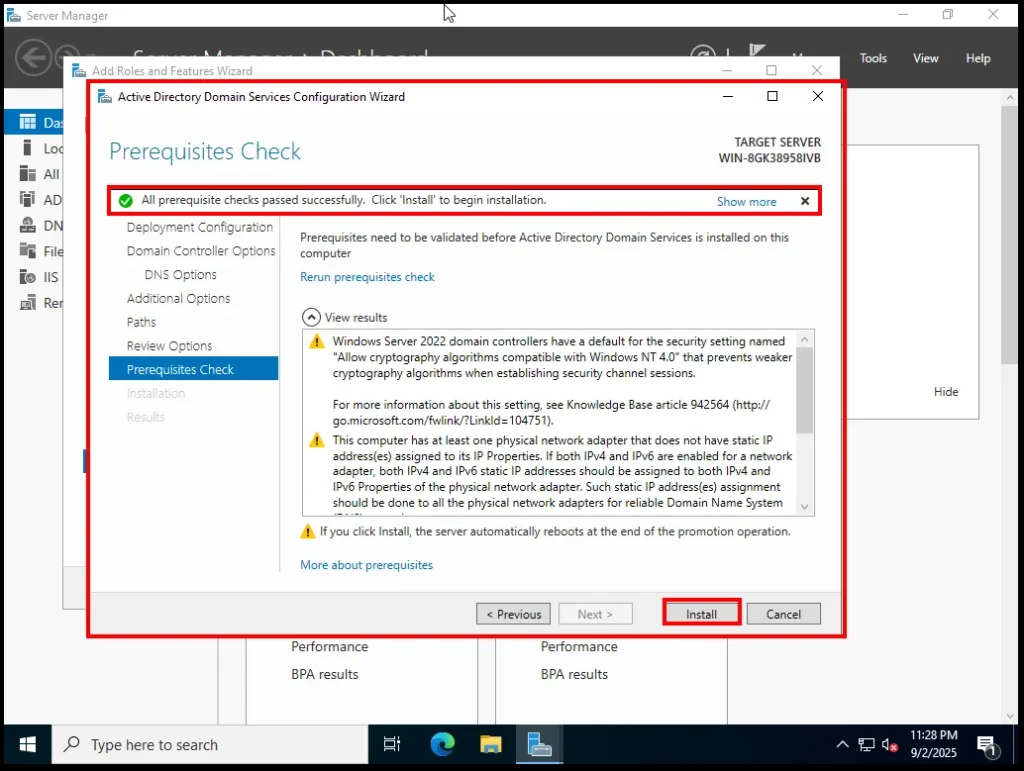Click Hide in the Server Manager welcome panel
Screen dimensions: 1024x771
point(946,392)
